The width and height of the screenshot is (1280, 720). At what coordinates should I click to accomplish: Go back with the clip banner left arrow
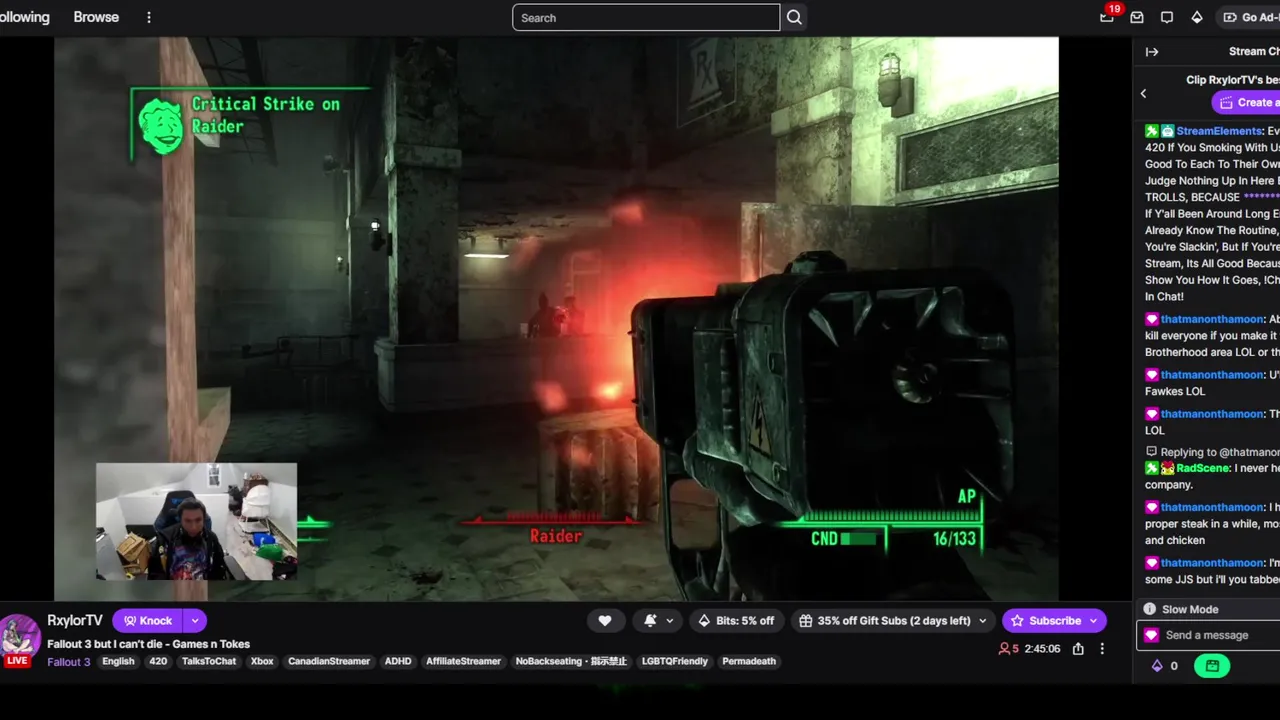tap(1144, 93)
